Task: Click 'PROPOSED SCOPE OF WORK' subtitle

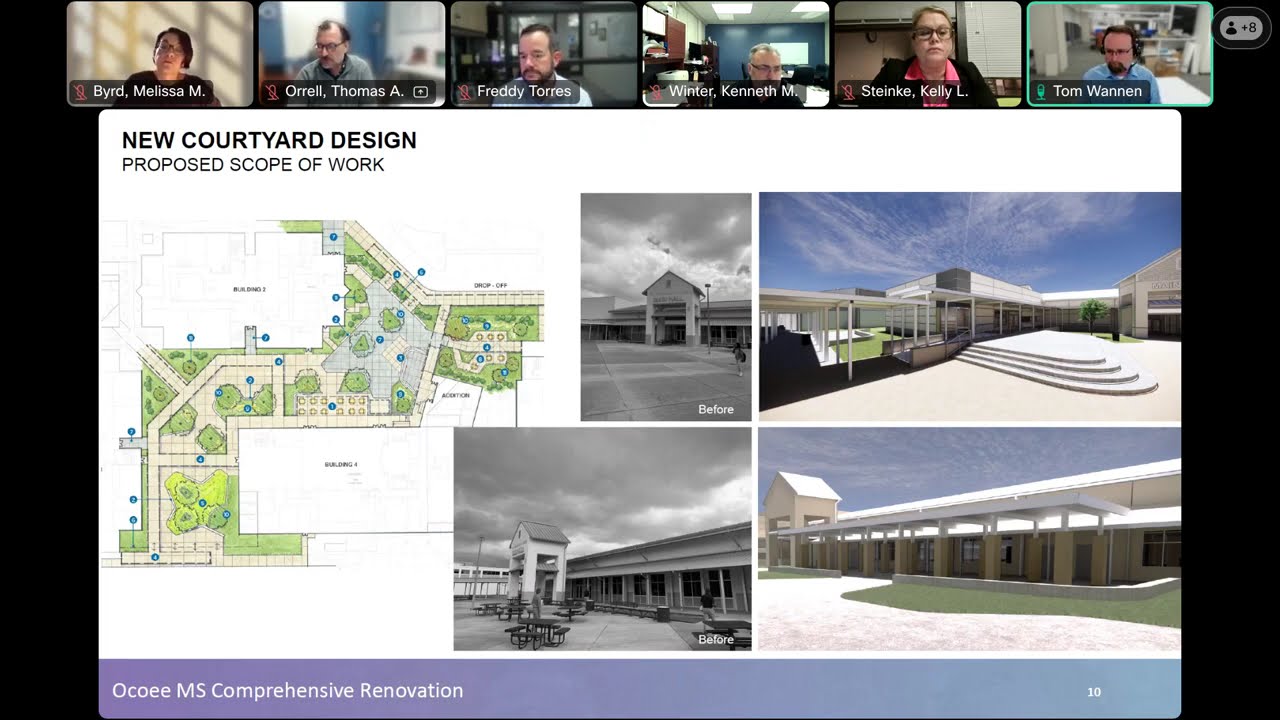Action: [253, 165]
